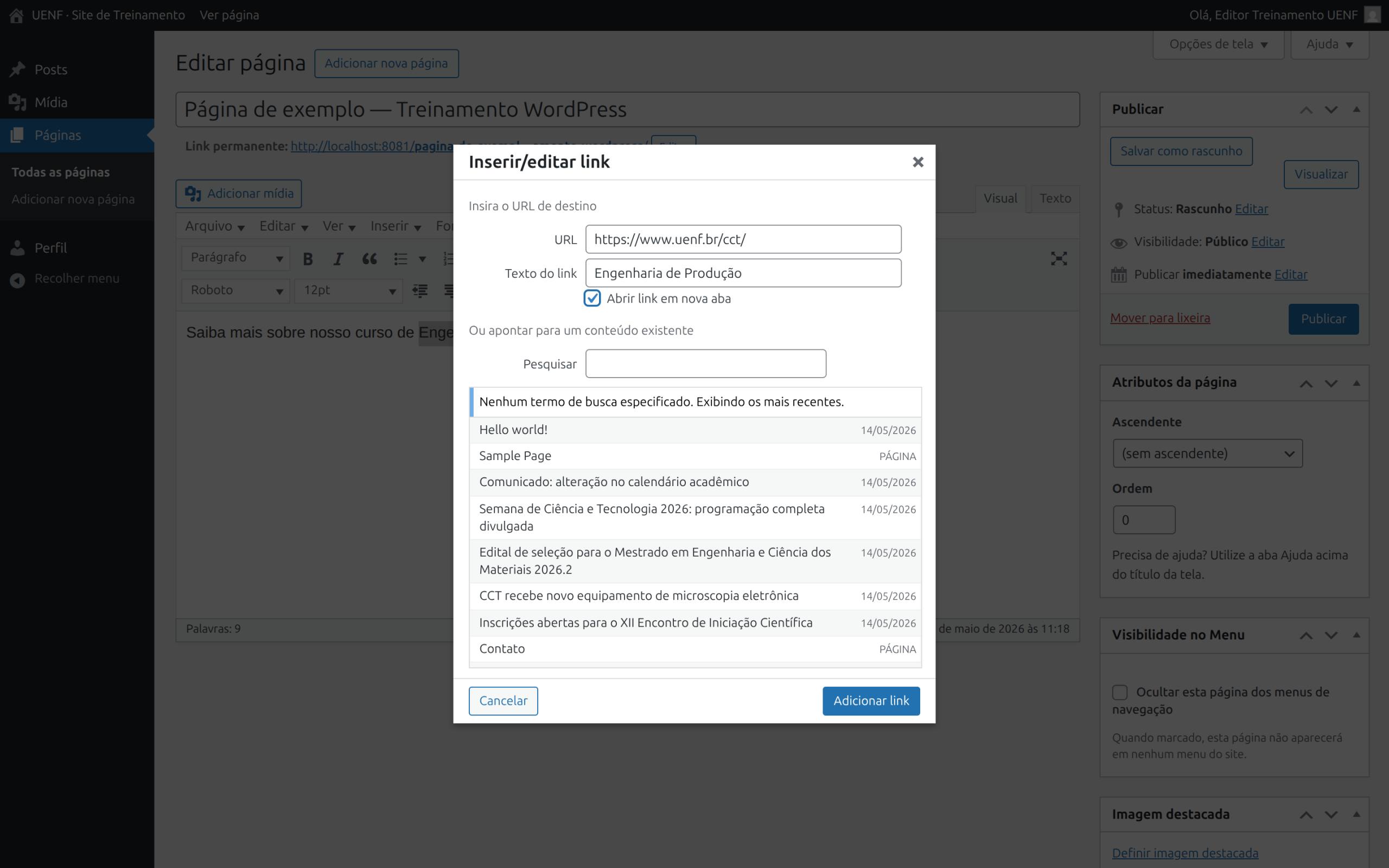Image resolution: width=1389 pixels, height=868 pixels.
Task: Open the Mídia library sidebar icon
Action: point(17,102)
